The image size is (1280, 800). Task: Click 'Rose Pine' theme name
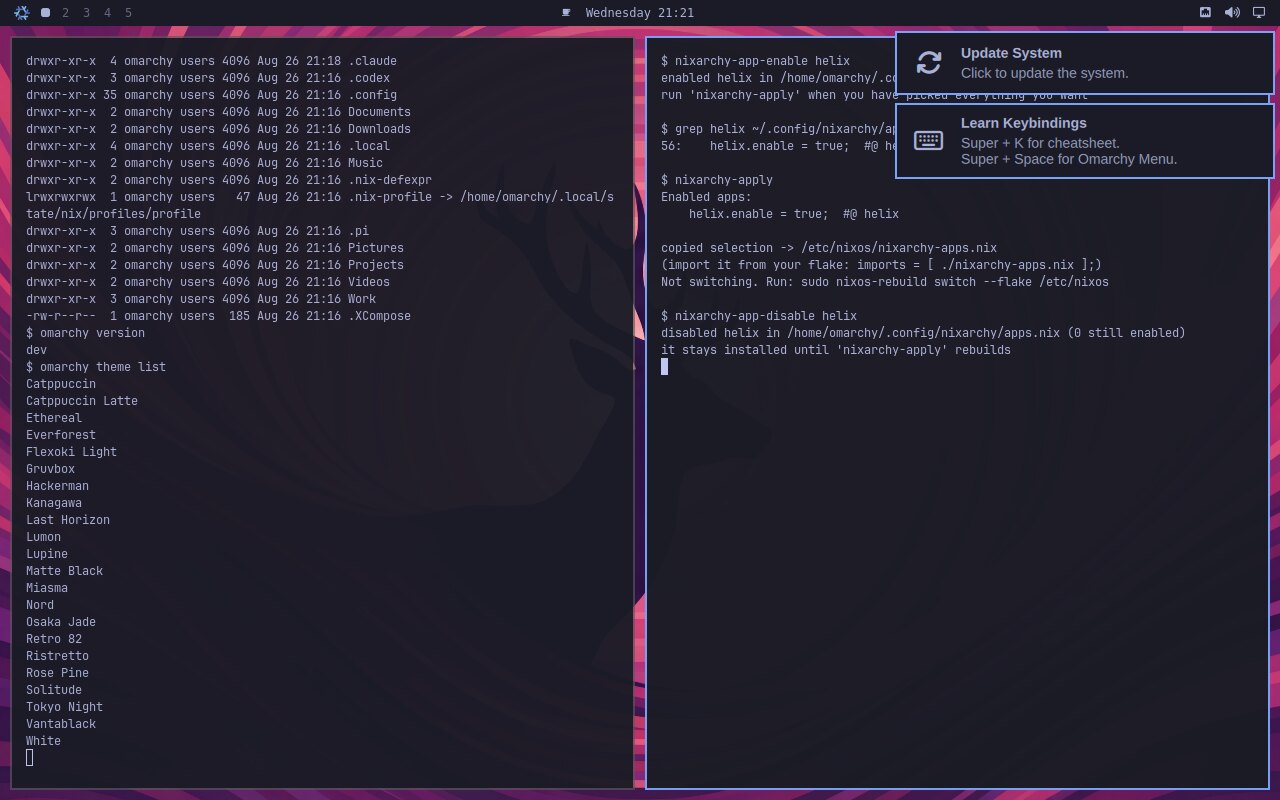[x=57, y=673]
